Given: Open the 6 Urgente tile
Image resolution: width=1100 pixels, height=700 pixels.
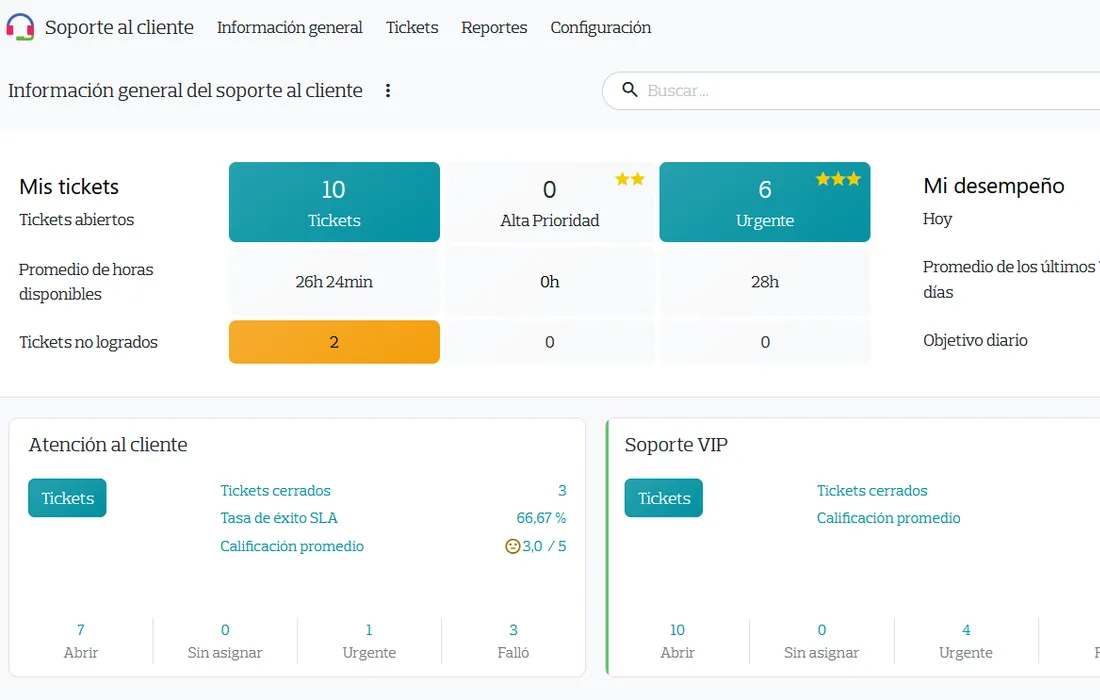Looking at the screenshot, I should [x=765, y=202].
